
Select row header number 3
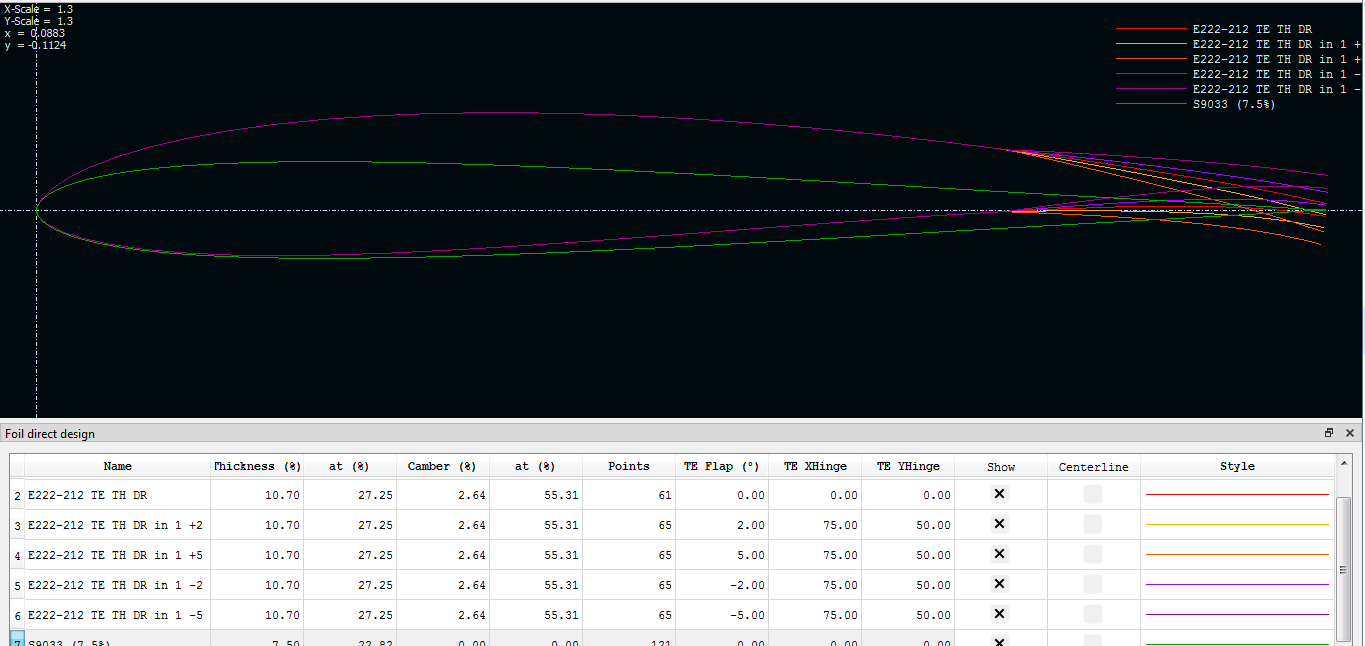17,525
